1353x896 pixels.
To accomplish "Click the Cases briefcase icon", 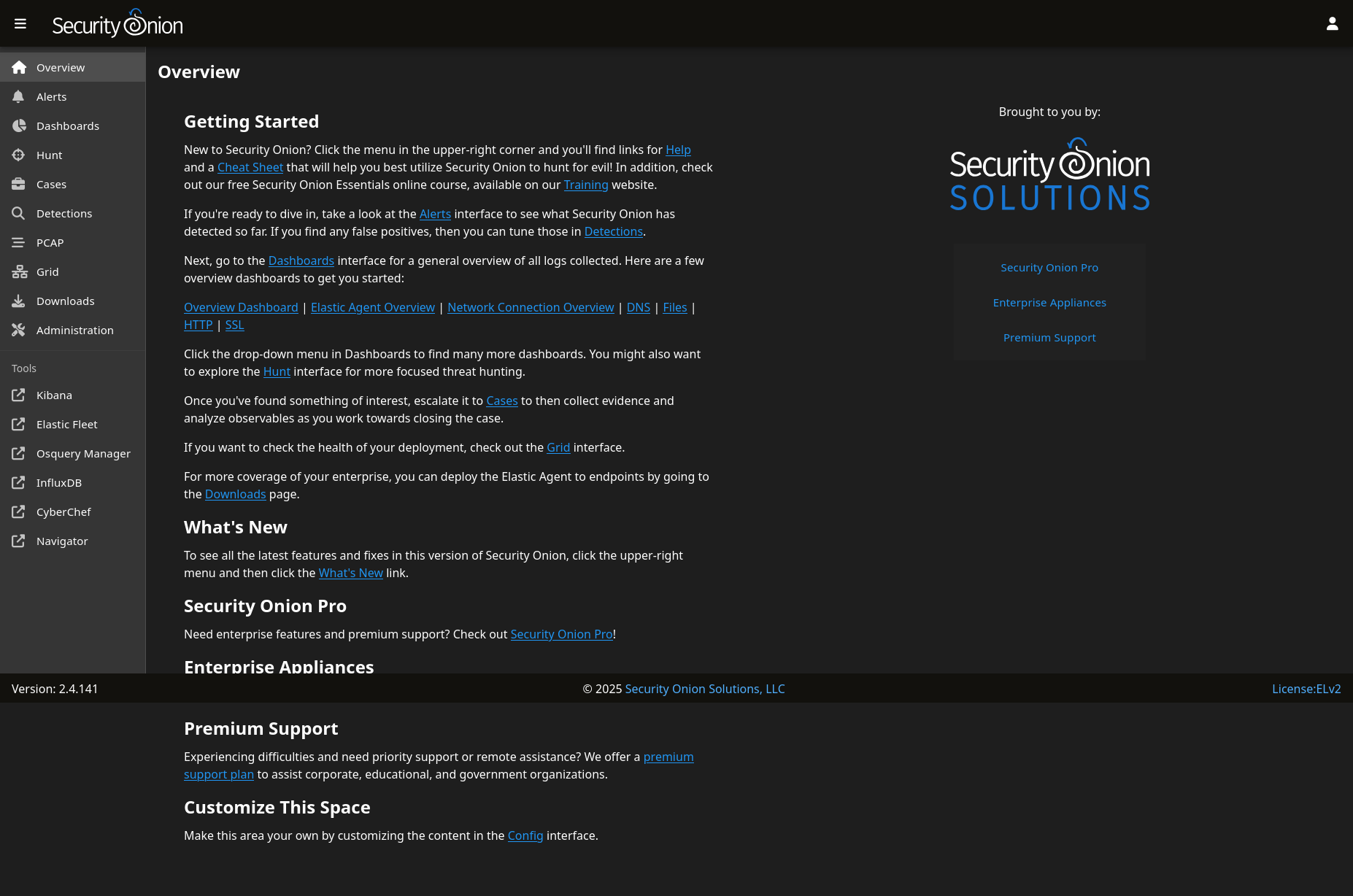I will click(x=19, y=184).
